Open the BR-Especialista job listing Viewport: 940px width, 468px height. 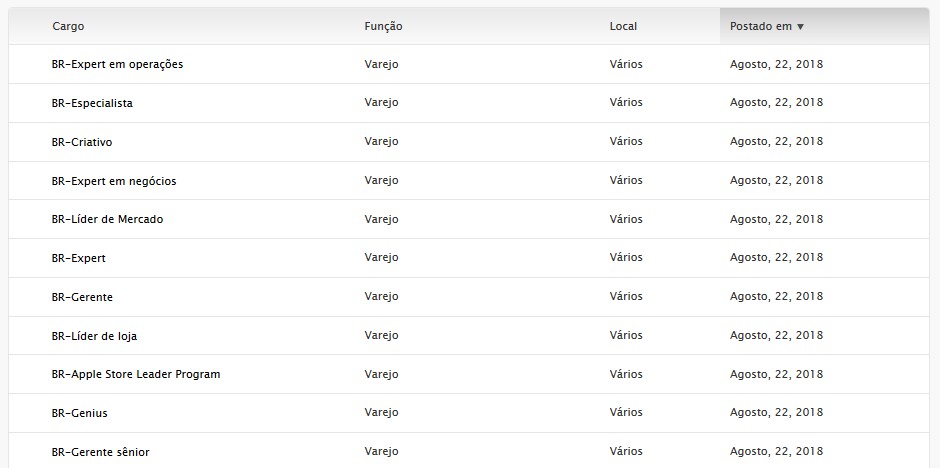pyautogui.click(x=92, y=103)
